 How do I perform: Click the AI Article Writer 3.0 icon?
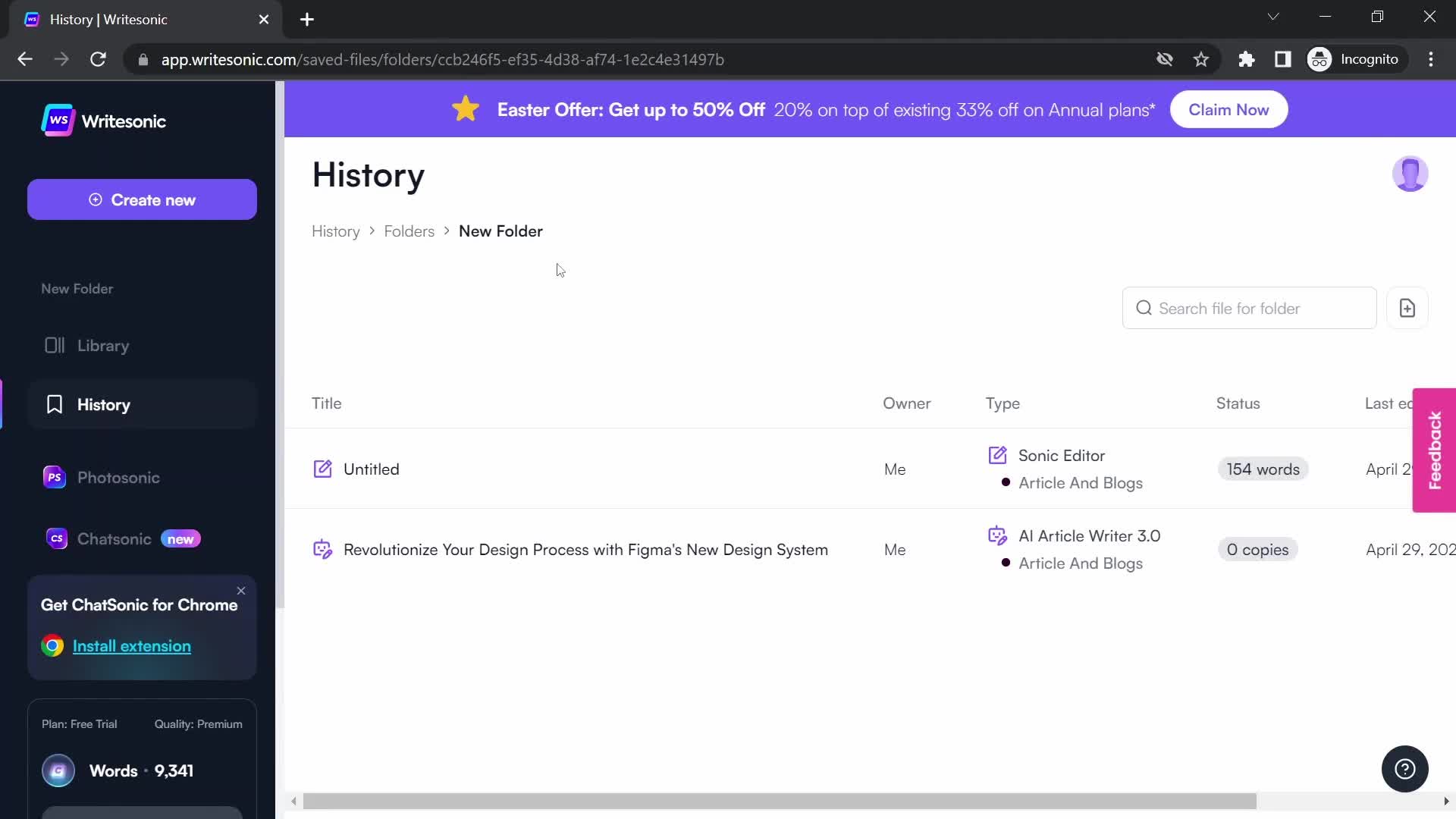point(998,535)
